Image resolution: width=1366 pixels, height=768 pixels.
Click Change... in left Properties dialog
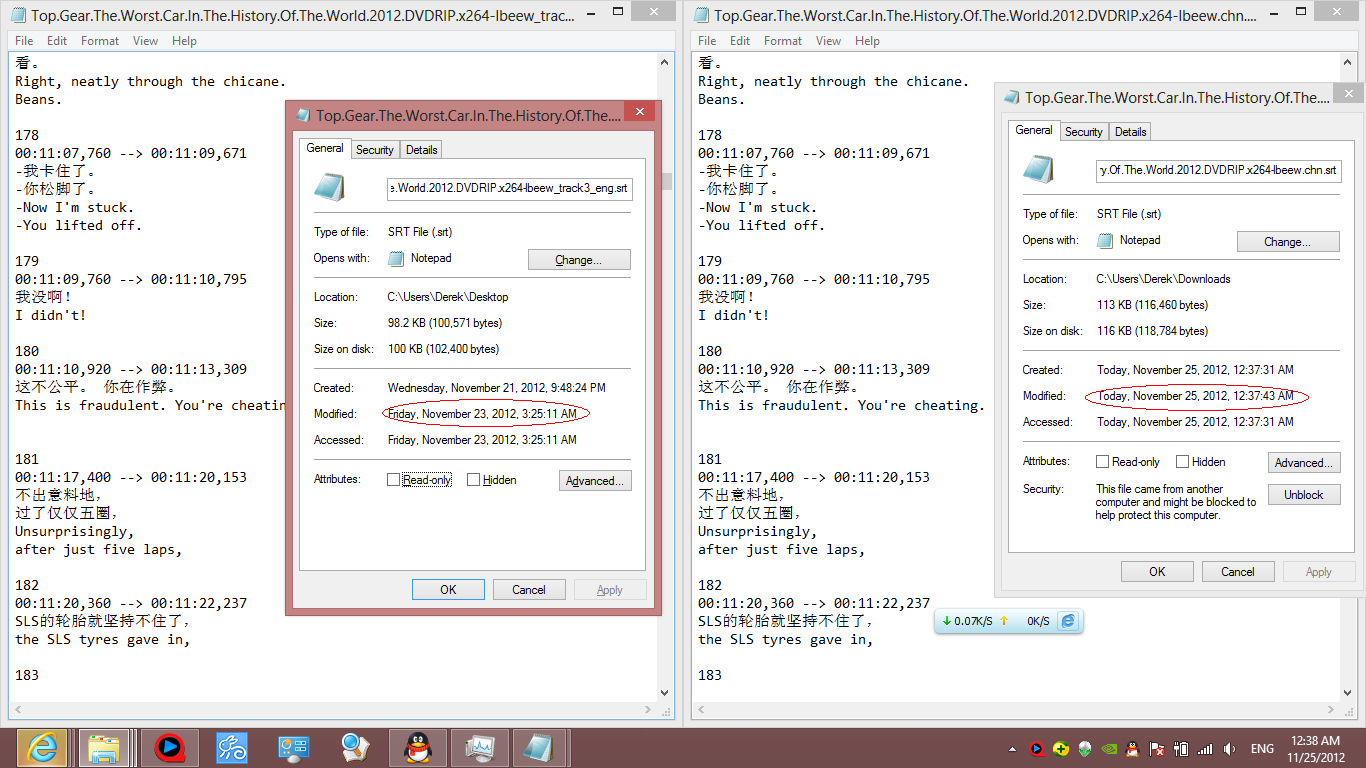[x=579, y=260]
